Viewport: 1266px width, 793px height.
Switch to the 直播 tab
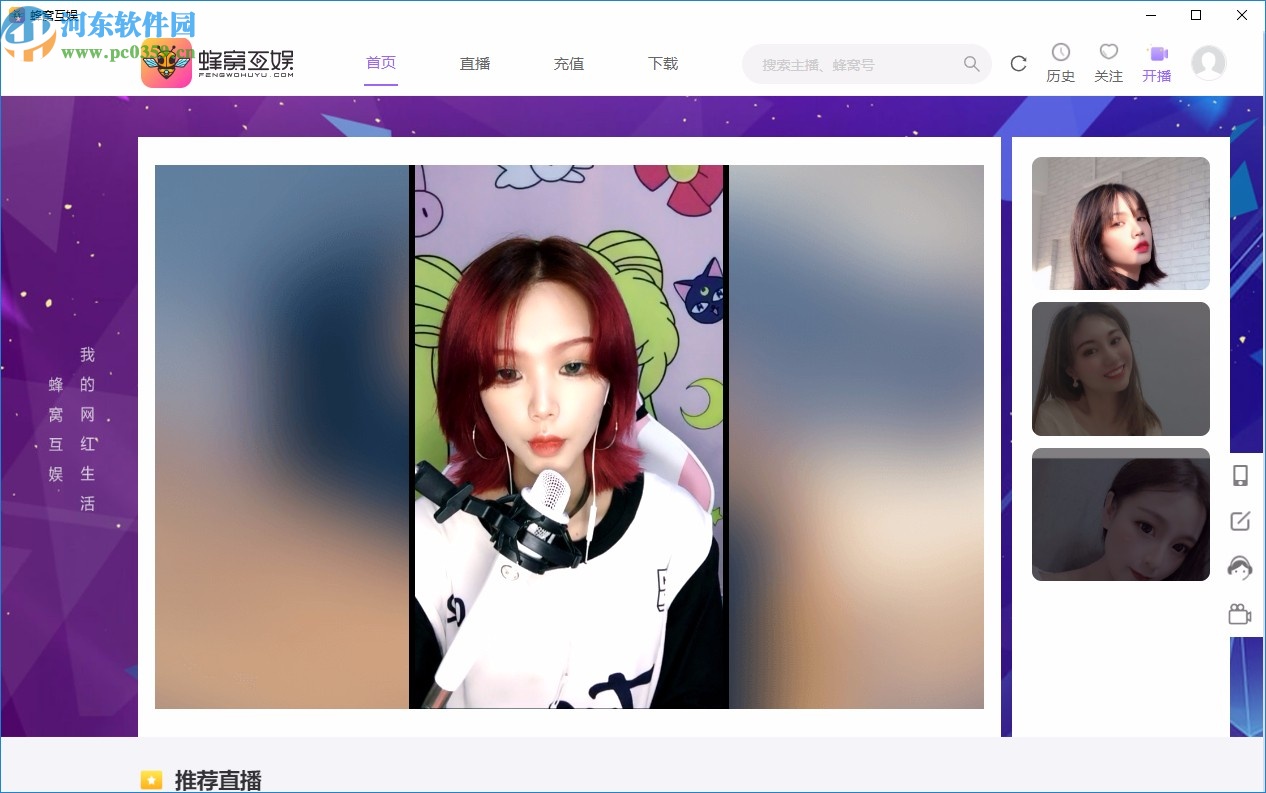pos(474,62)
